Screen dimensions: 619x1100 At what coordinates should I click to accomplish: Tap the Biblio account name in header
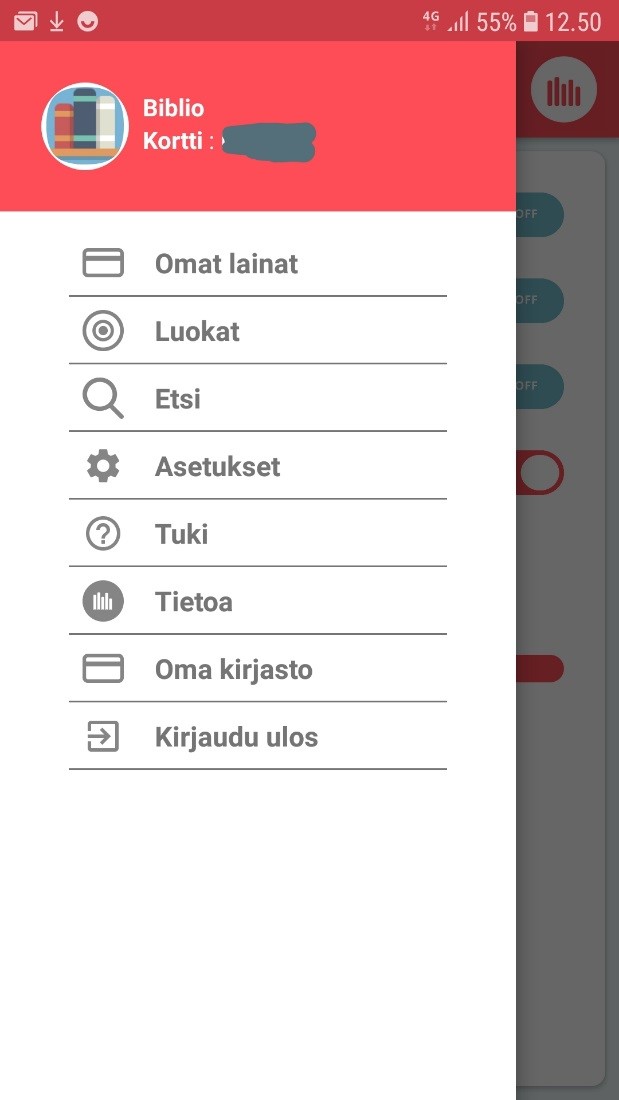click(174, 108)
